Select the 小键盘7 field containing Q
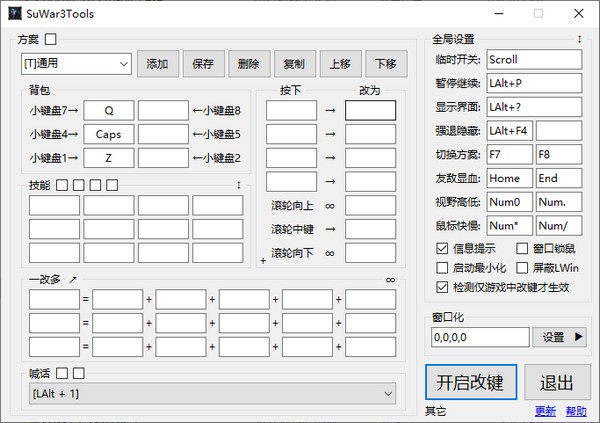Viewport: 600px width, 423px height. point(109,111)
